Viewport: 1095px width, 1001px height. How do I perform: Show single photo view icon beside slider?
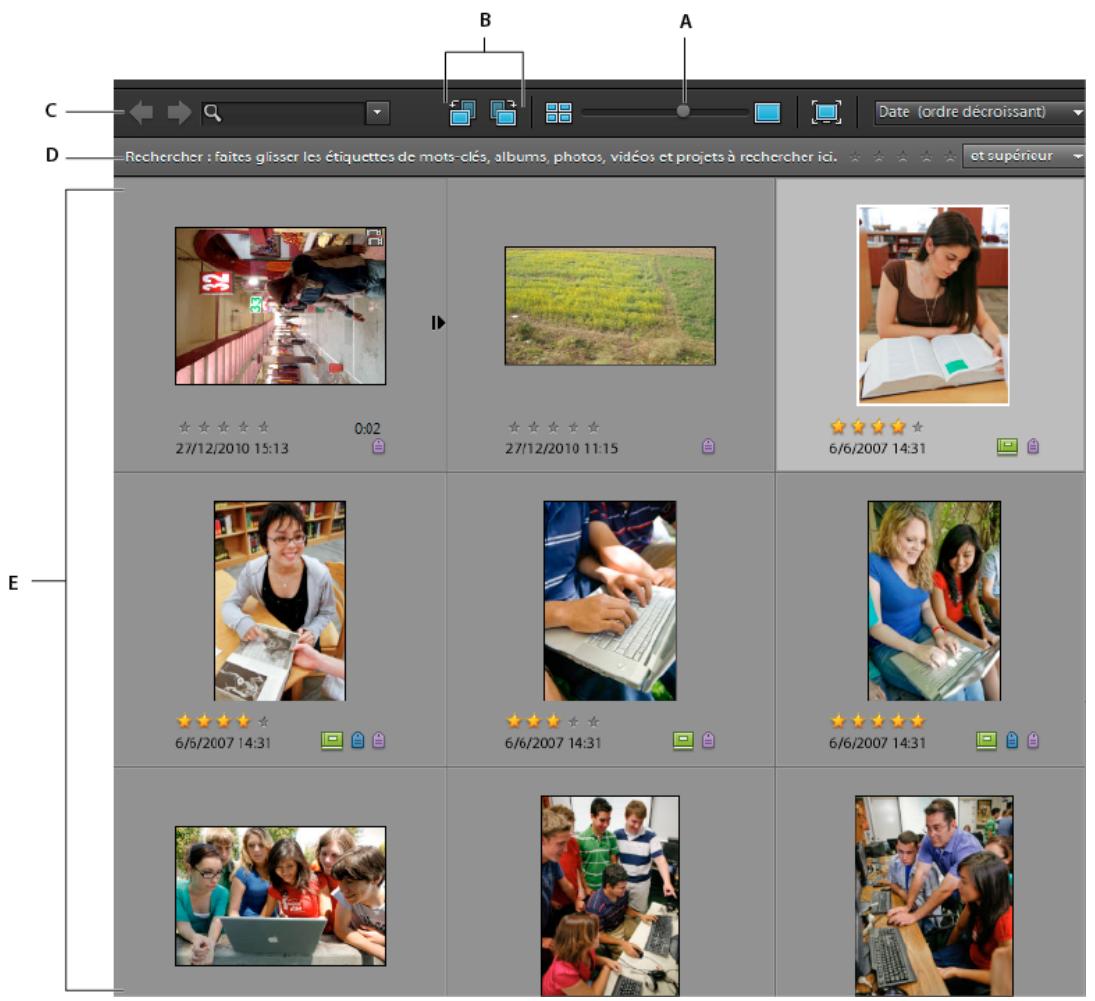pos(767,112)
